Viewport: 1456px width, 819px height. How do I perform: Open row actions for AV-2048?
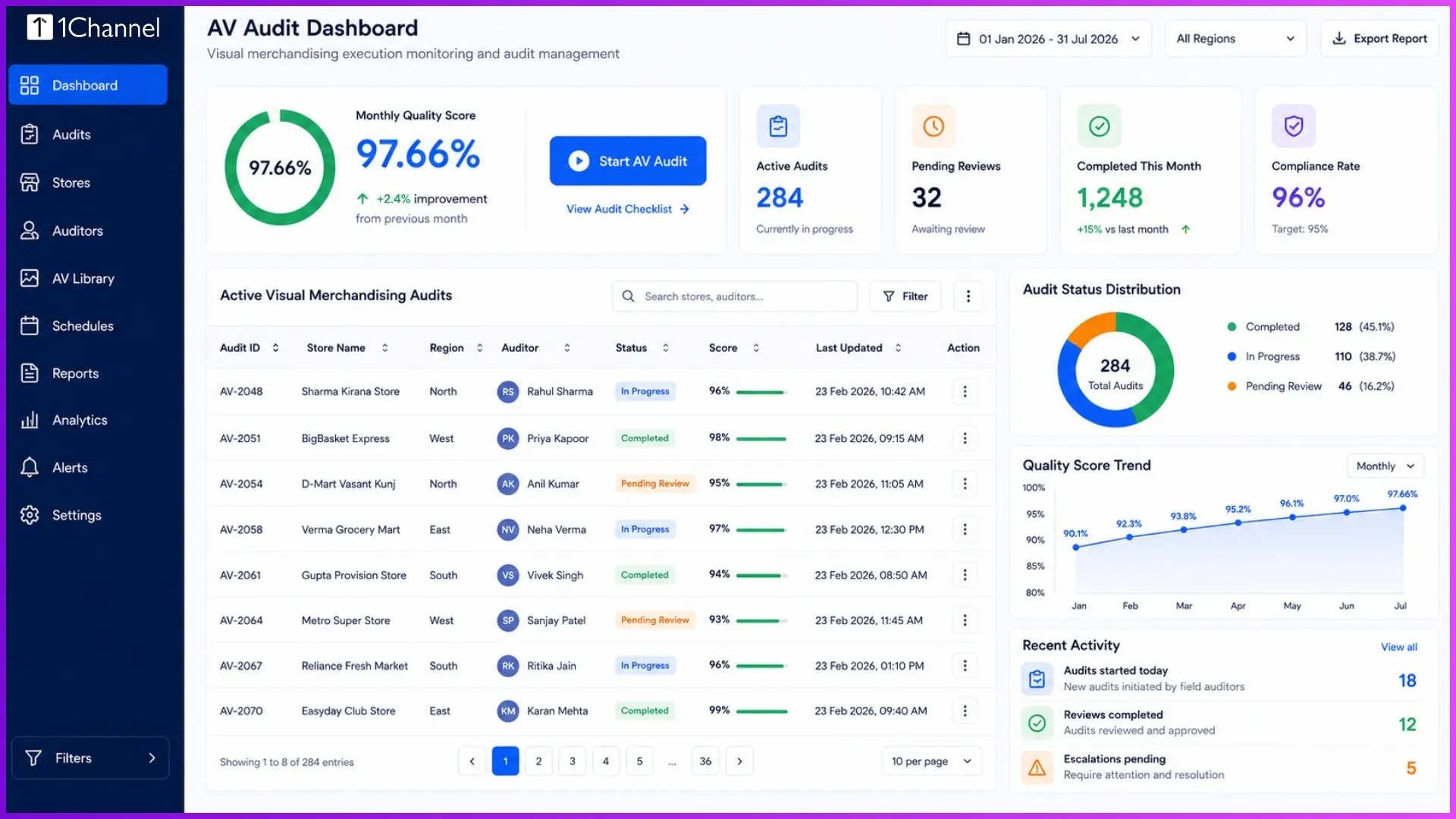click(x=965, y=391)
